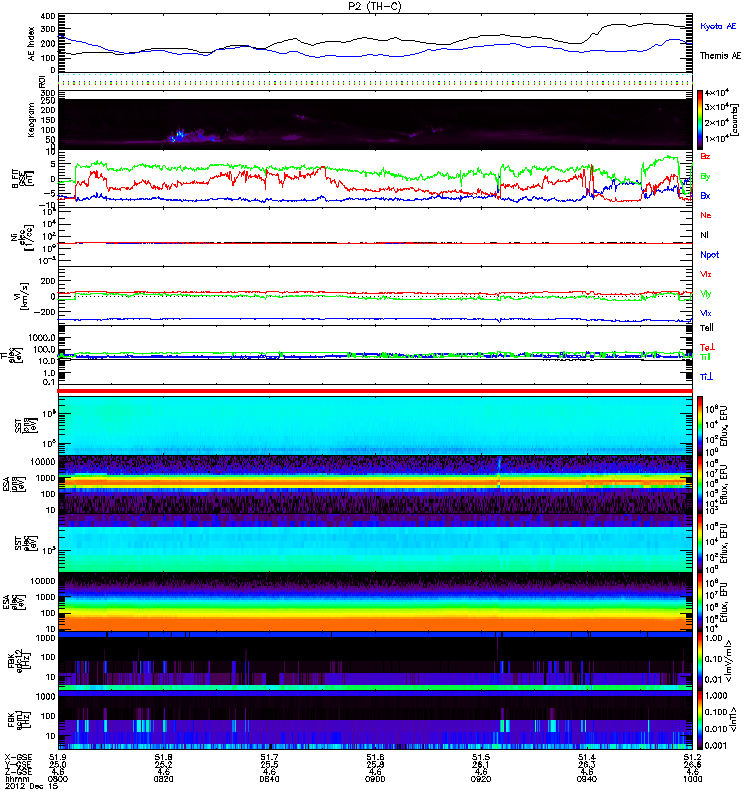This screenshot has width=750, height=800.
Task: Pick the red Bz legend entry
Action: (706, 157)
